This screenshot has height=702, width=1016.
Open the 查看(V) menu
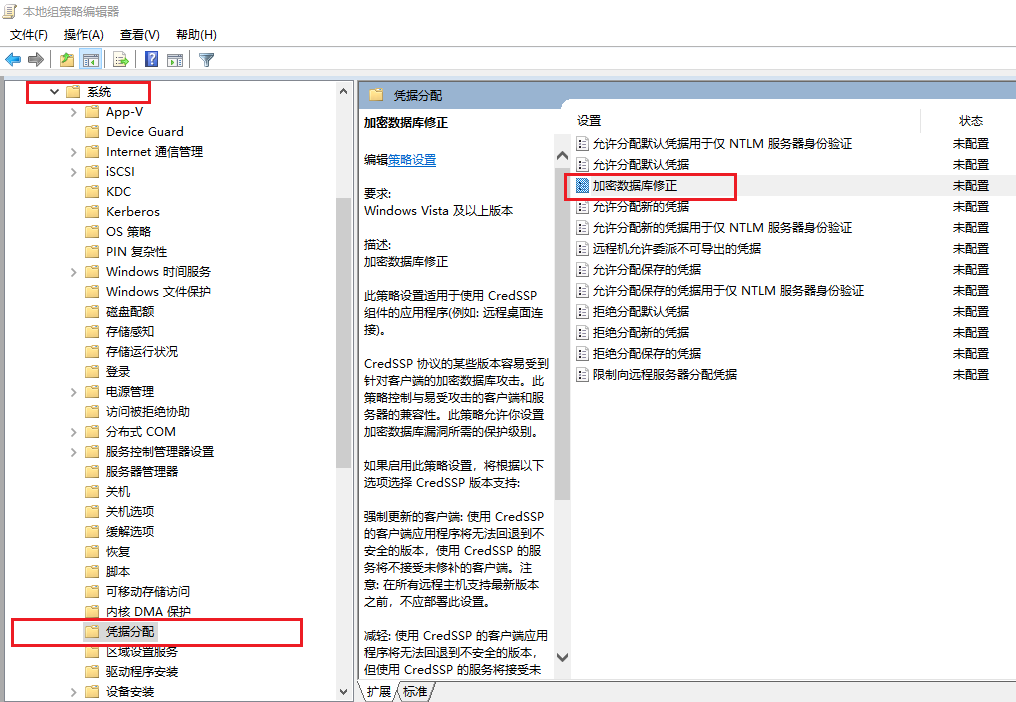pos(139,35)
